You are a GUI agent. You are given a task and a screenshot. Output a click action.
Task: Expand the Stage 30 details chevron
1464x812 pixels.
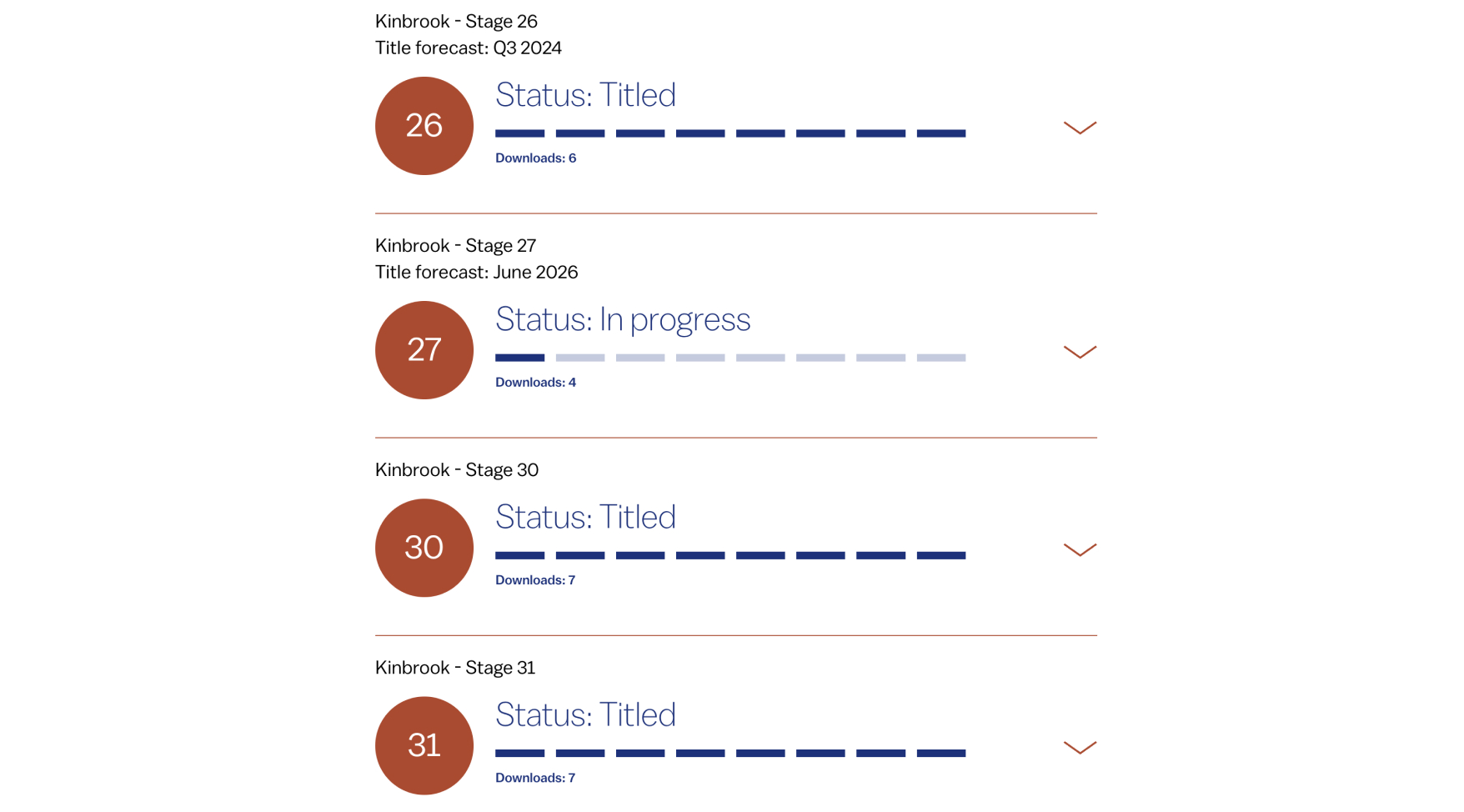tap(1080, 549)
